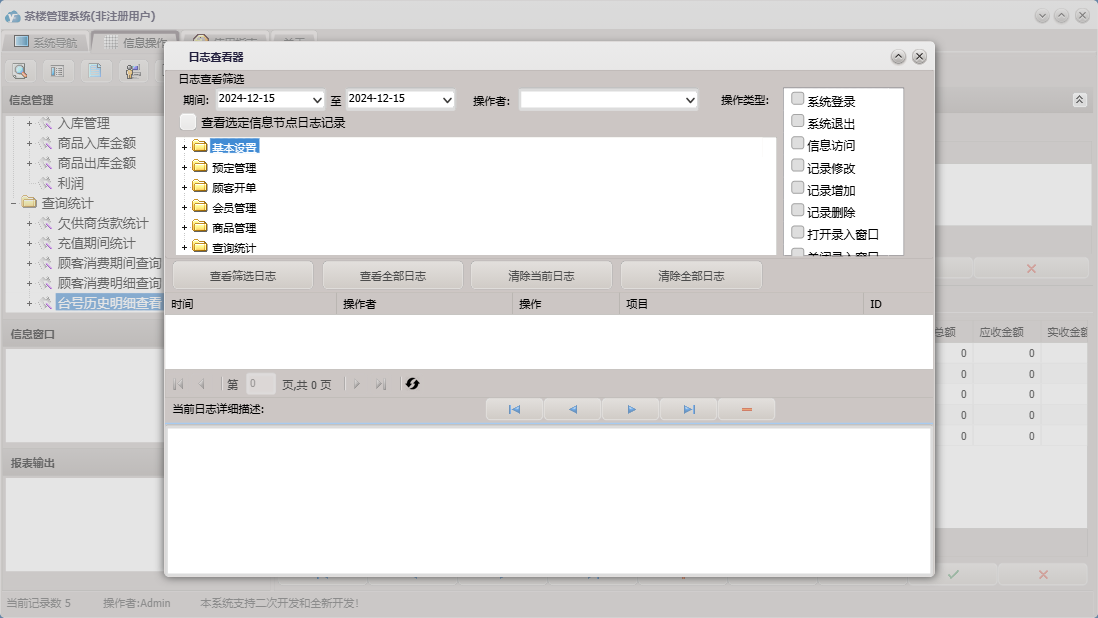
Task: Go to next page in log pager
Action: pyautogui.click(x=357, y=384)
